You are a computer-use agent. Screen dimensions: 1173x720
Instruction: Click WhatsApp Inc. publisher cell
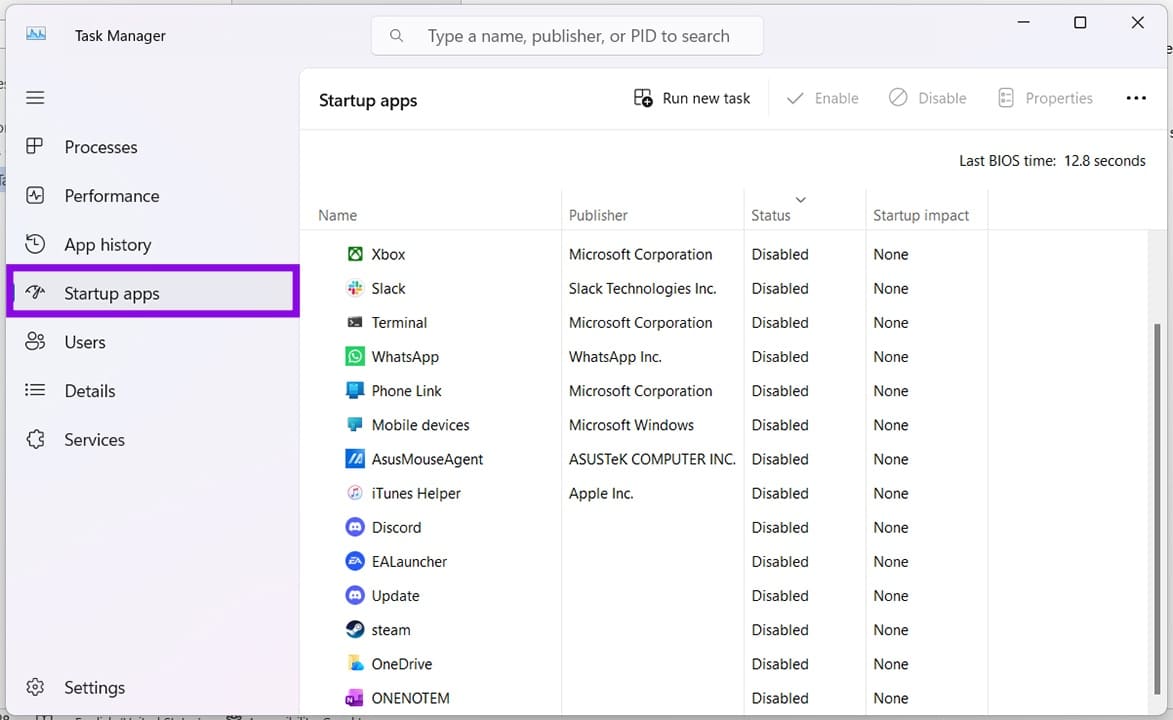coord(615,357)
